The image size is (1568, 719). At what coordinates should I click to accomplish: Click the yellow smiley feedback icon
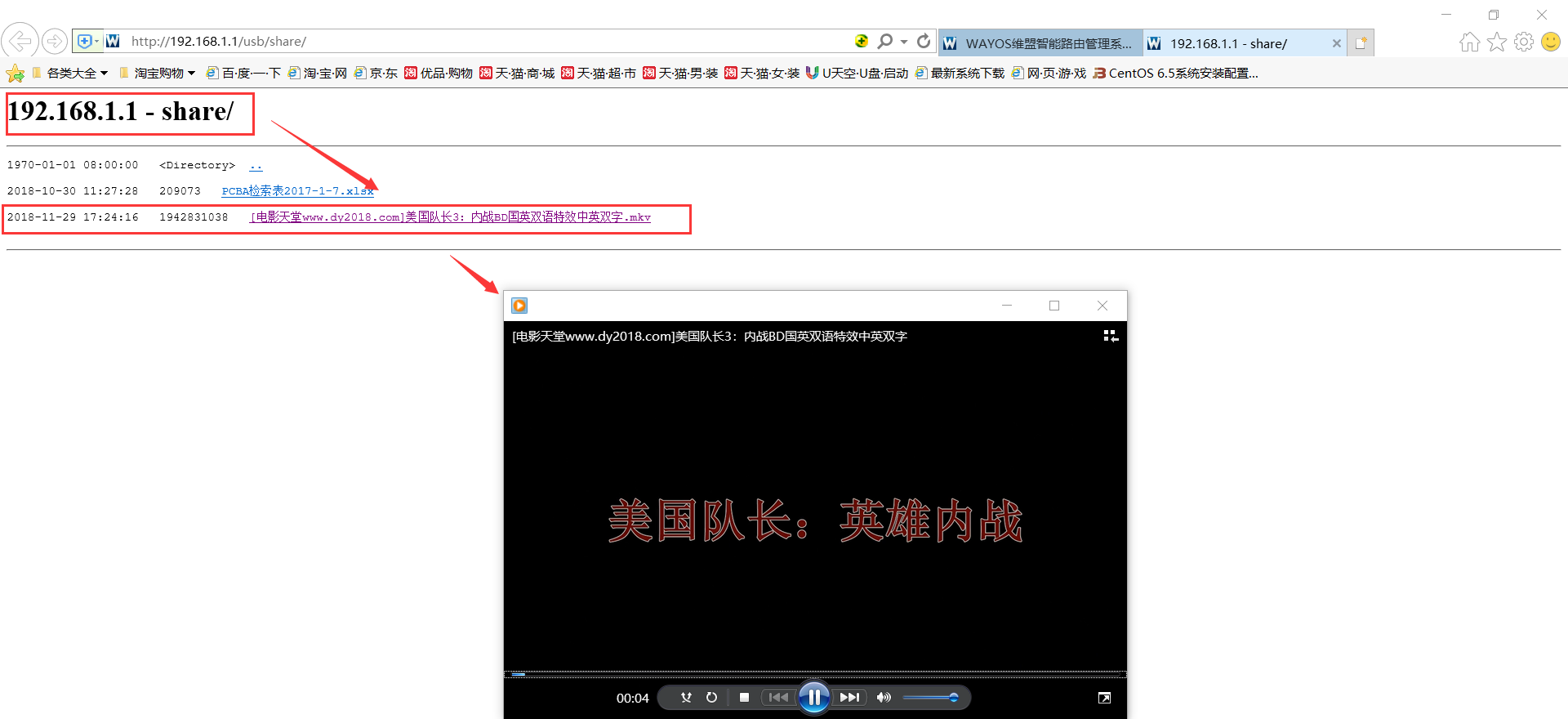pyautogui.click(x=1551, y=42)
